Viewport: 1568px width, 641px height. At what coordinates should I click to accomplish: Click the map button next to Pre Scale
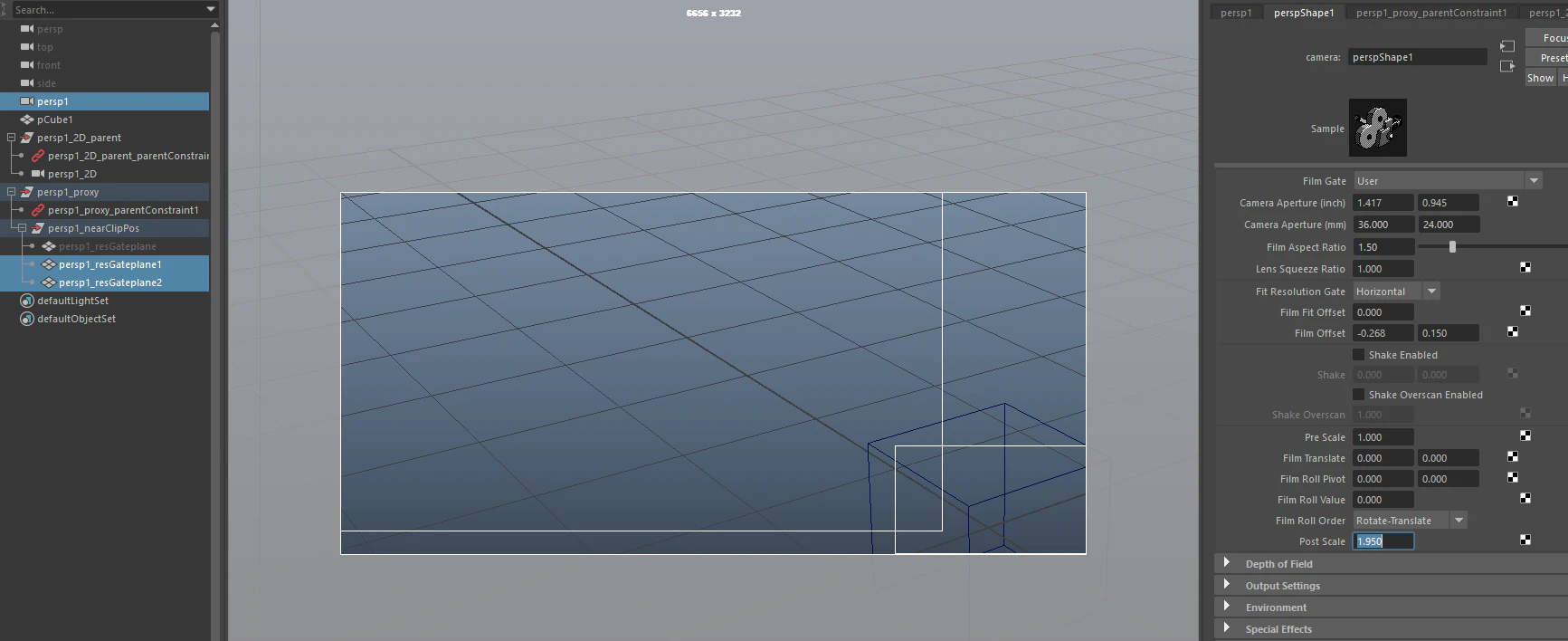coord(1525,435)
